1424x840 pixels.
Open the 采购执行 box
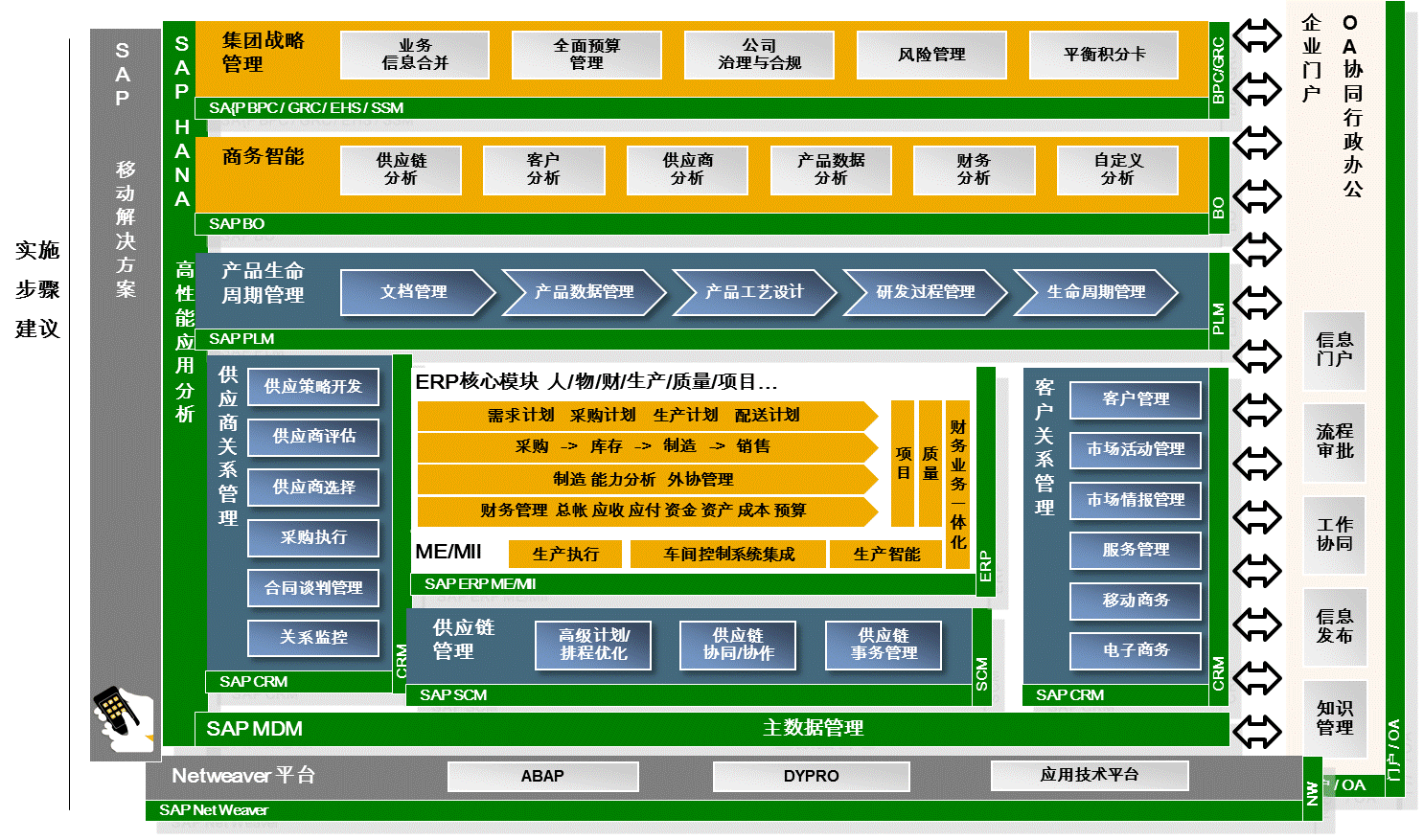(x=313, y=538)
